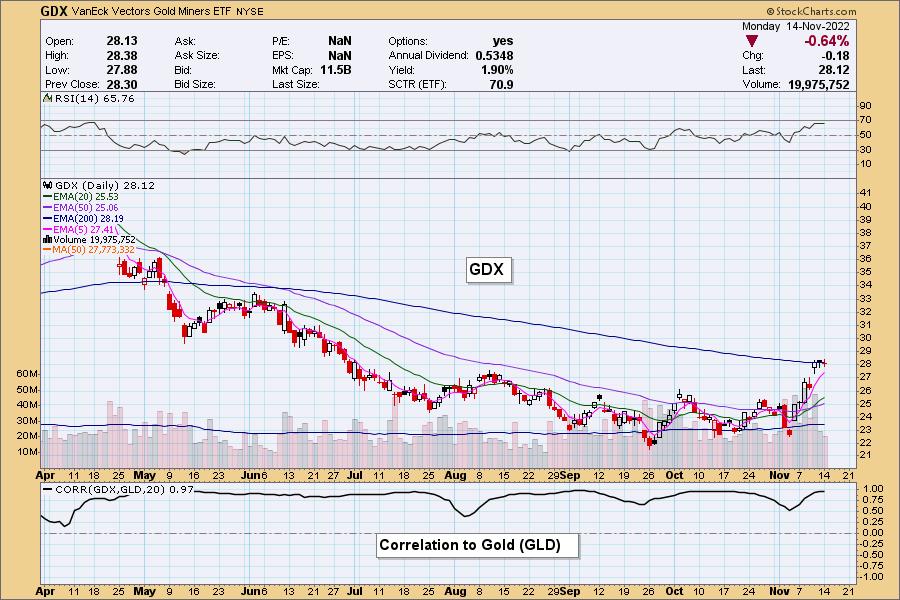Click the 'RSI(14) 65.76' panel label

pos(95,99)
